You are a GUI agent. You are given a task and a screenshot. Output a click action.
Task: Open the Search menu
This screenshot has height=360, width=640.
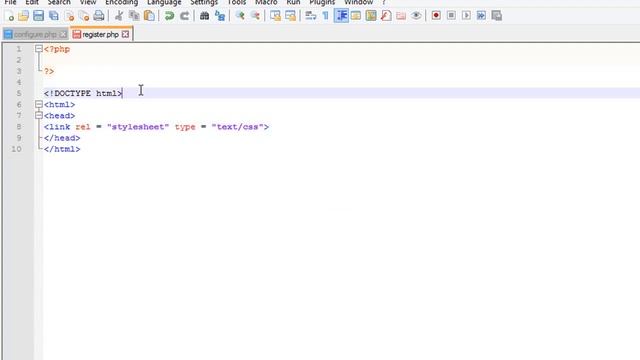click(x=59, y=2)
